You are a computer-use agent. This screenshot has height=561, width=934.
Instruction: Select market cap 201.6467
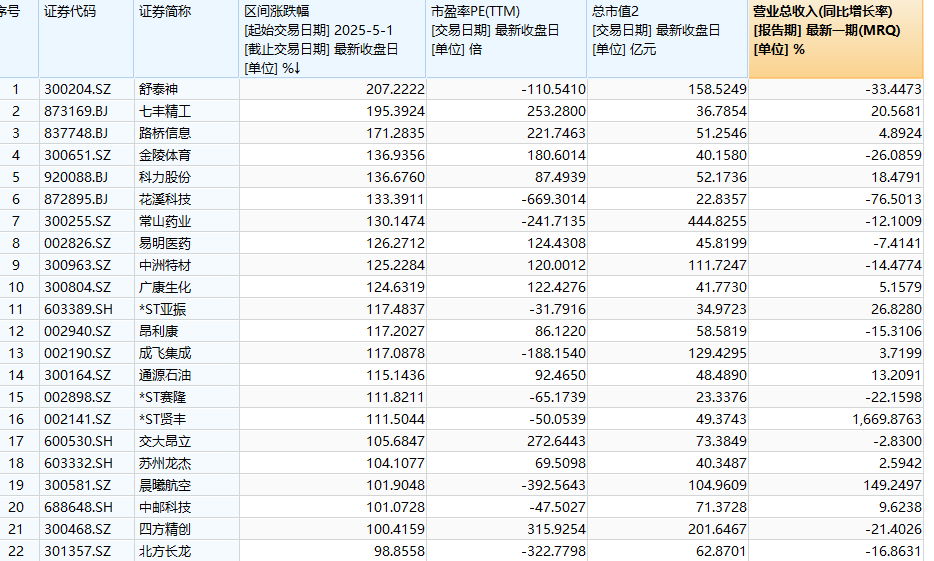tap(717, 530)
